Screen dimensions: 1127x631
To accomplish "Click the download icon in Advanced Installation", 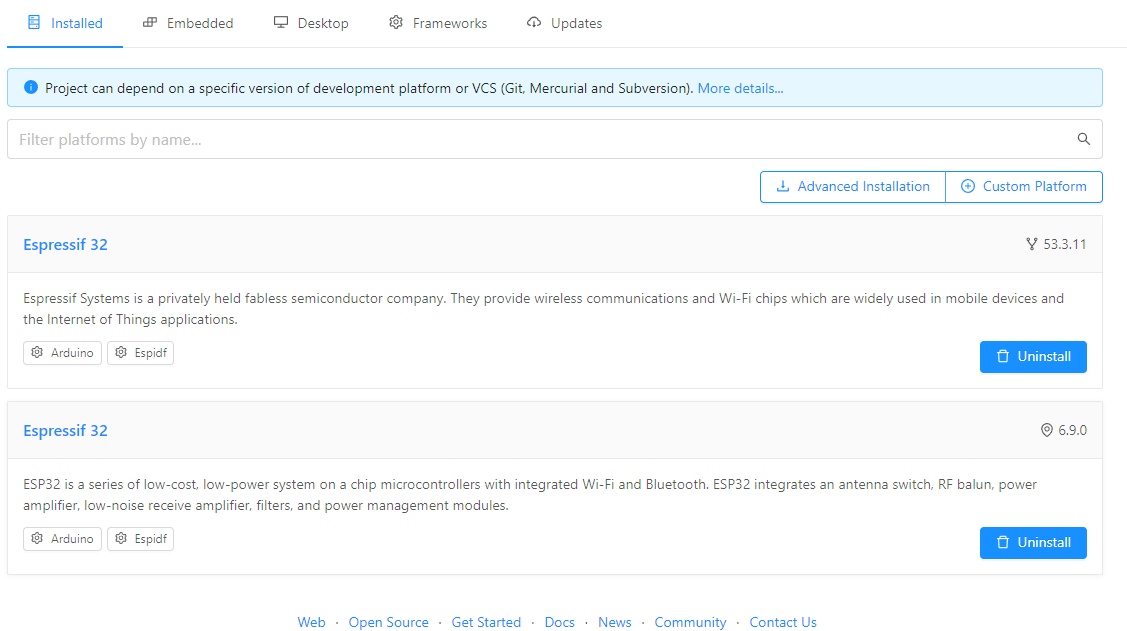I will tap(783, 186).
